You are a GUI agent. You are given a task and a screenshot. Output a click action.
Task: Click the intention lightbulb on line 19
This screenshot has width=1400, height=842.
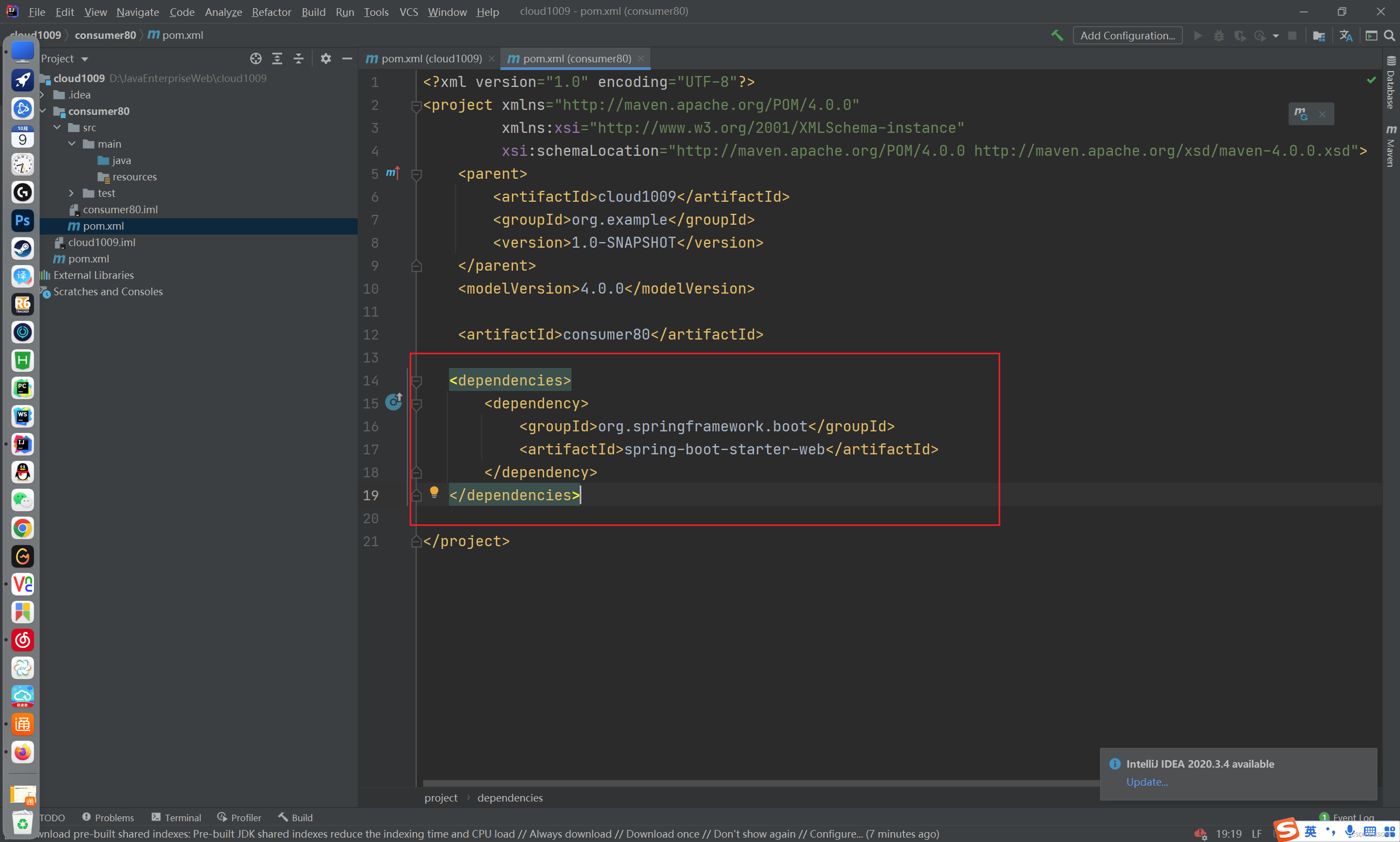click(x=434, y=492)
